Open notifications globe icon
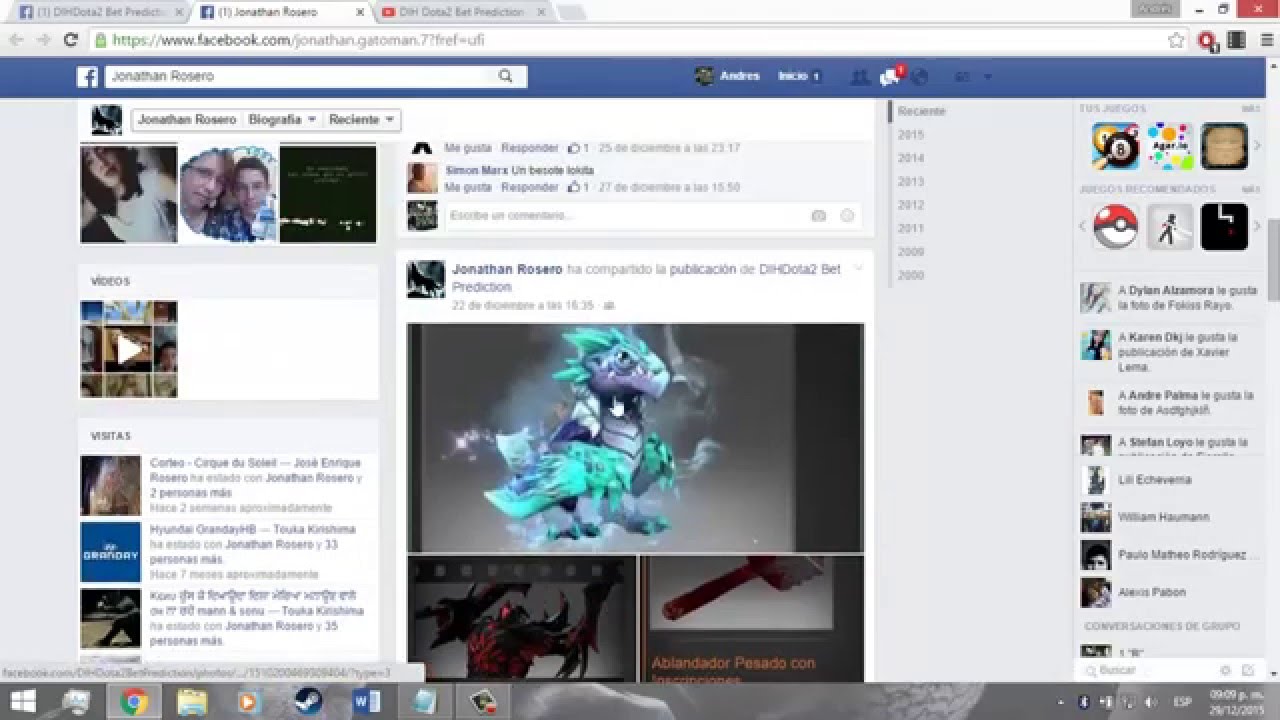The width and height of the screenshot is (1280, 720). coord(919,77)
